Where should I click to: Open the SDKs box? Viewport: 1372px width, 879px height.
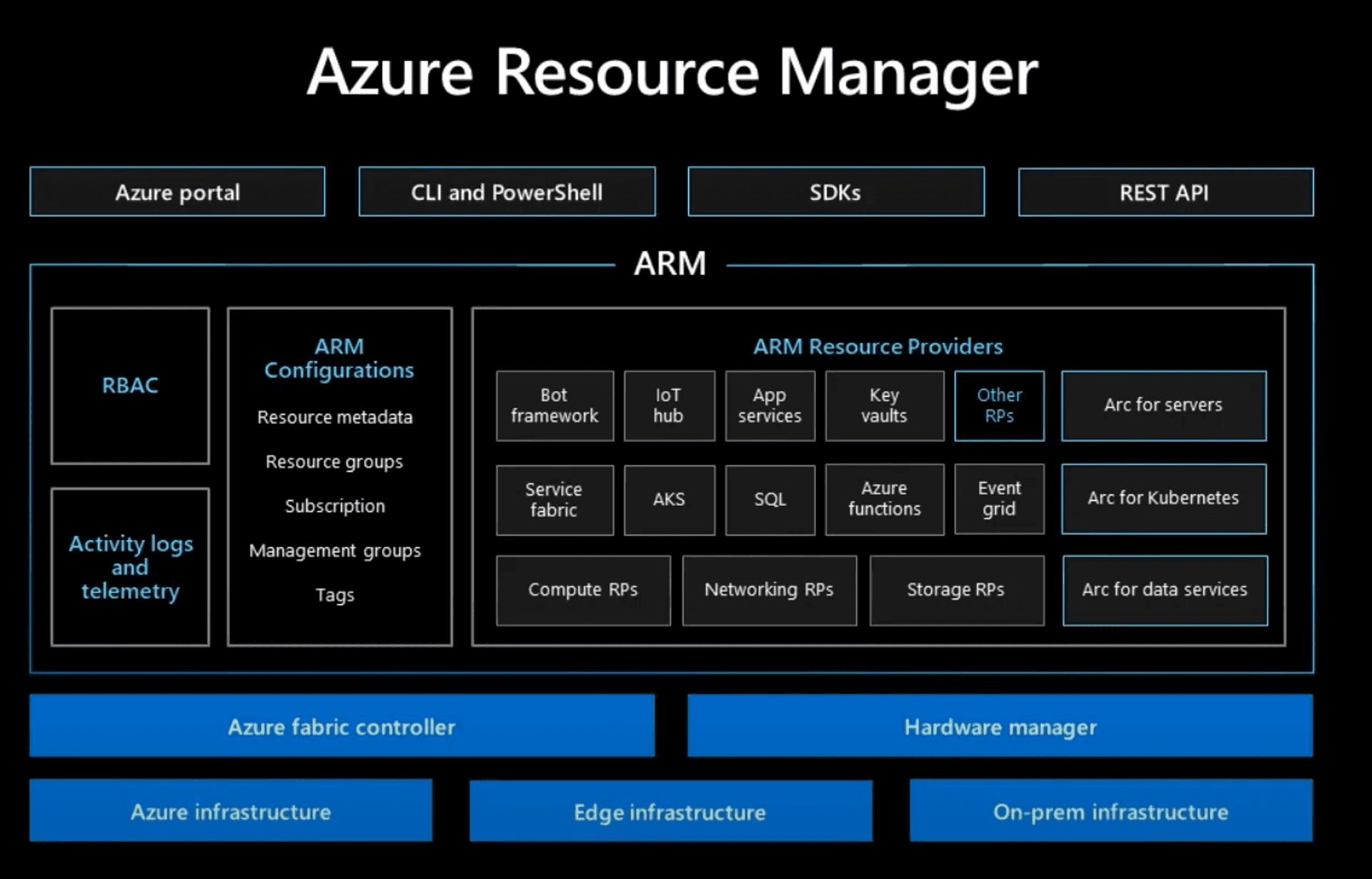pos(836,192)
